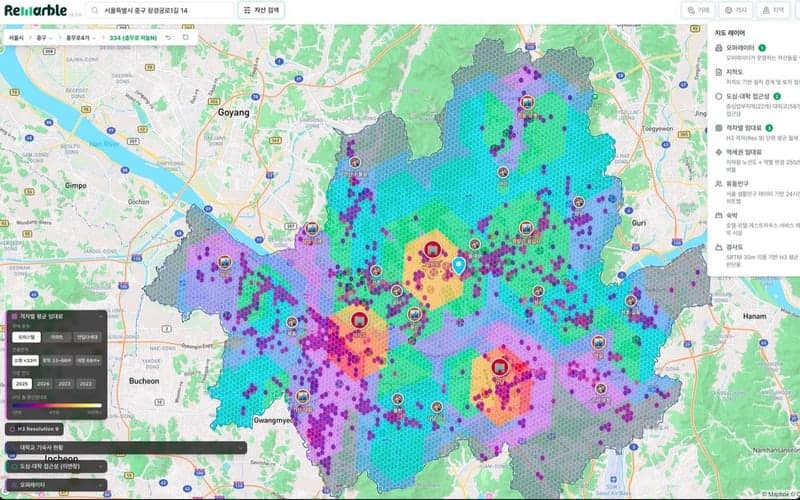Open the 충무로4가 breadcrumb dropdown
Viewport: 800px width, 500px height.
coord(81,38)
